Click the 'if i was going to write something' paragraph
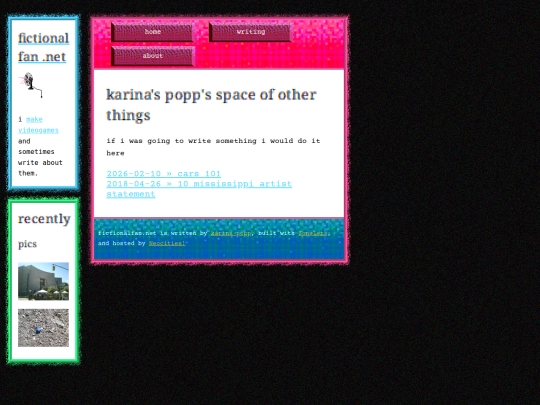Screen dimensions: 540x405 [x=213, y=147]
